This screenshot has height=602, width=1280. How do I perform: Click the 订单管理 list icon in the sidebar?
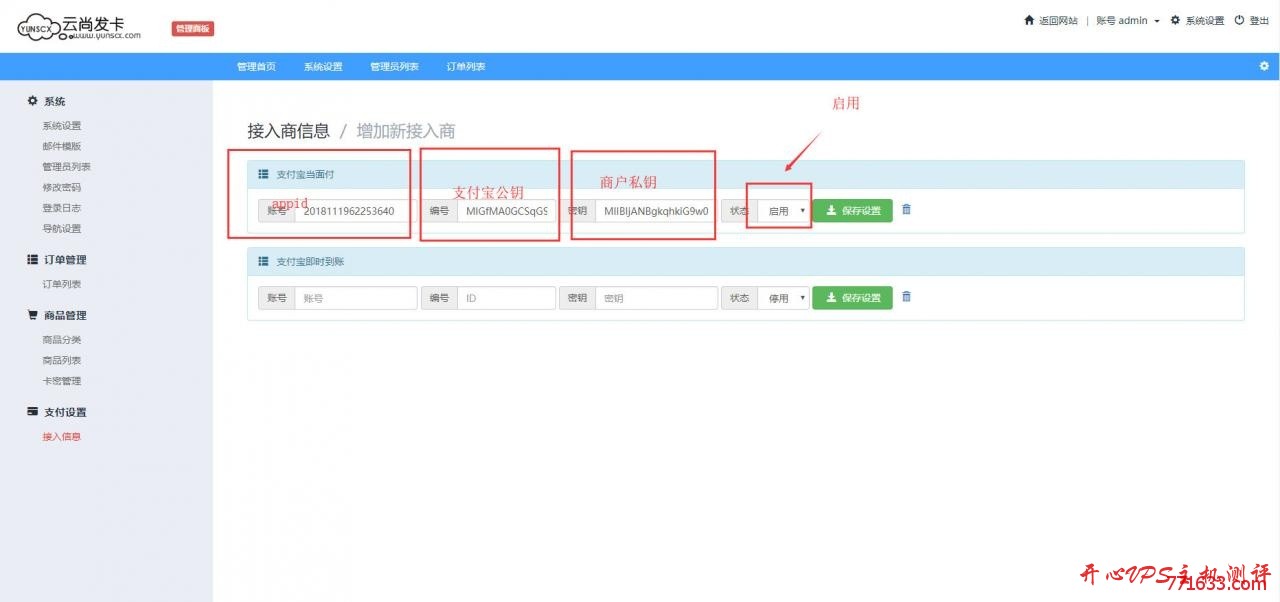(33, 259)
